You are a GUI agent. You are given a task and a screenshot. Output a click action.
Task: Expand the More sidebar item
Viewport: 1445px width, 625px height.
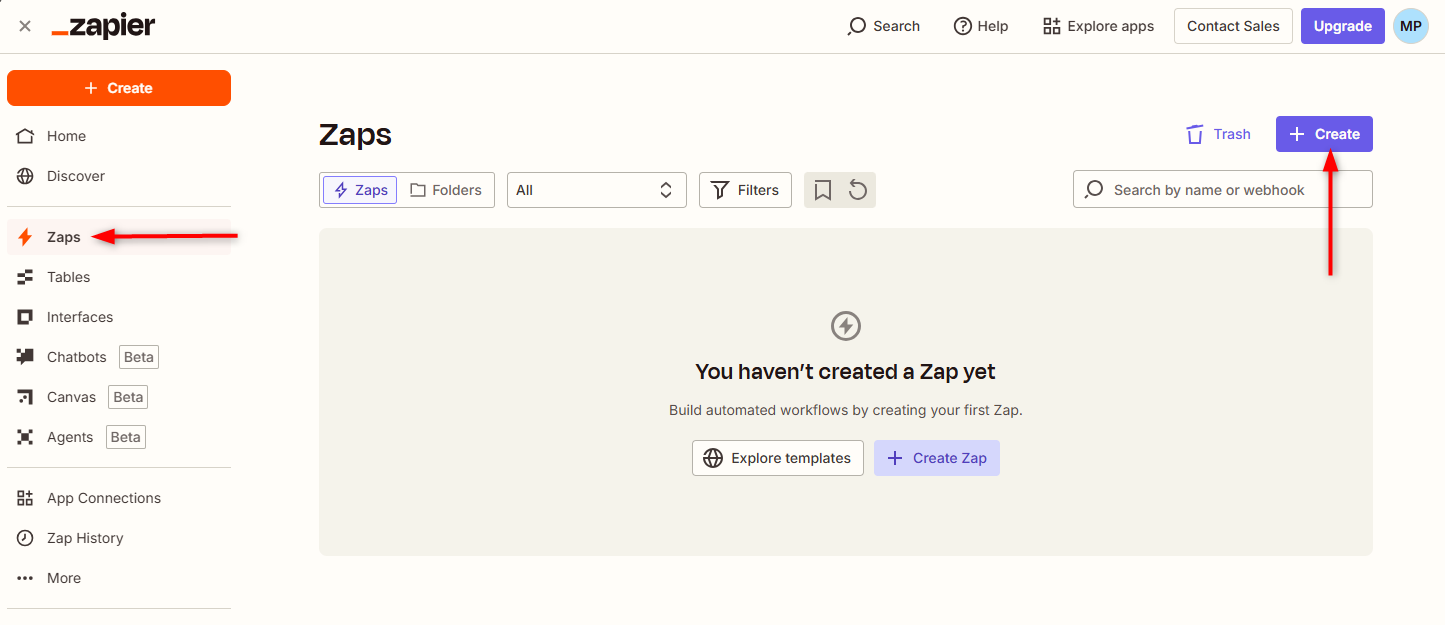click(63, 578)
